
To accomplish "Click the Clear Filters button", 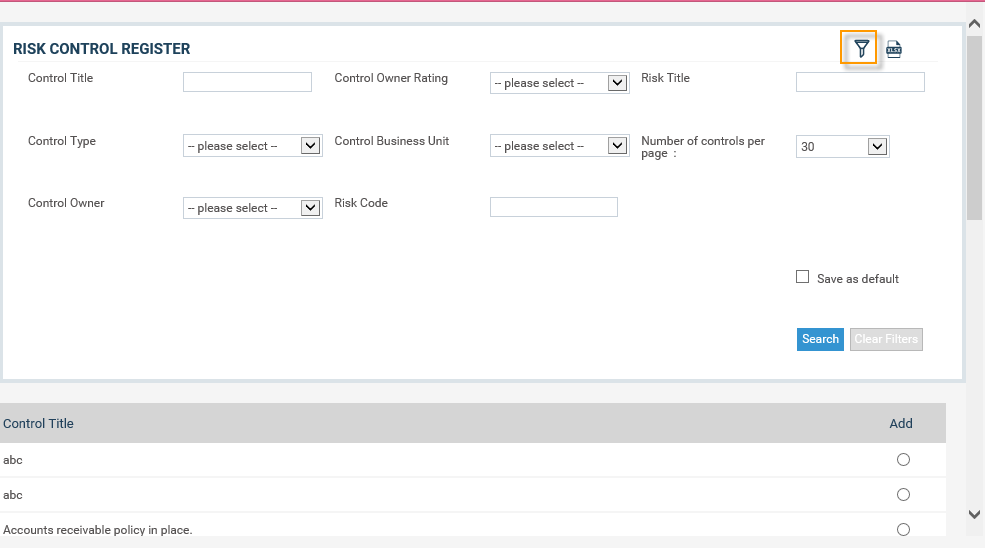I will (x=886, y=339).
